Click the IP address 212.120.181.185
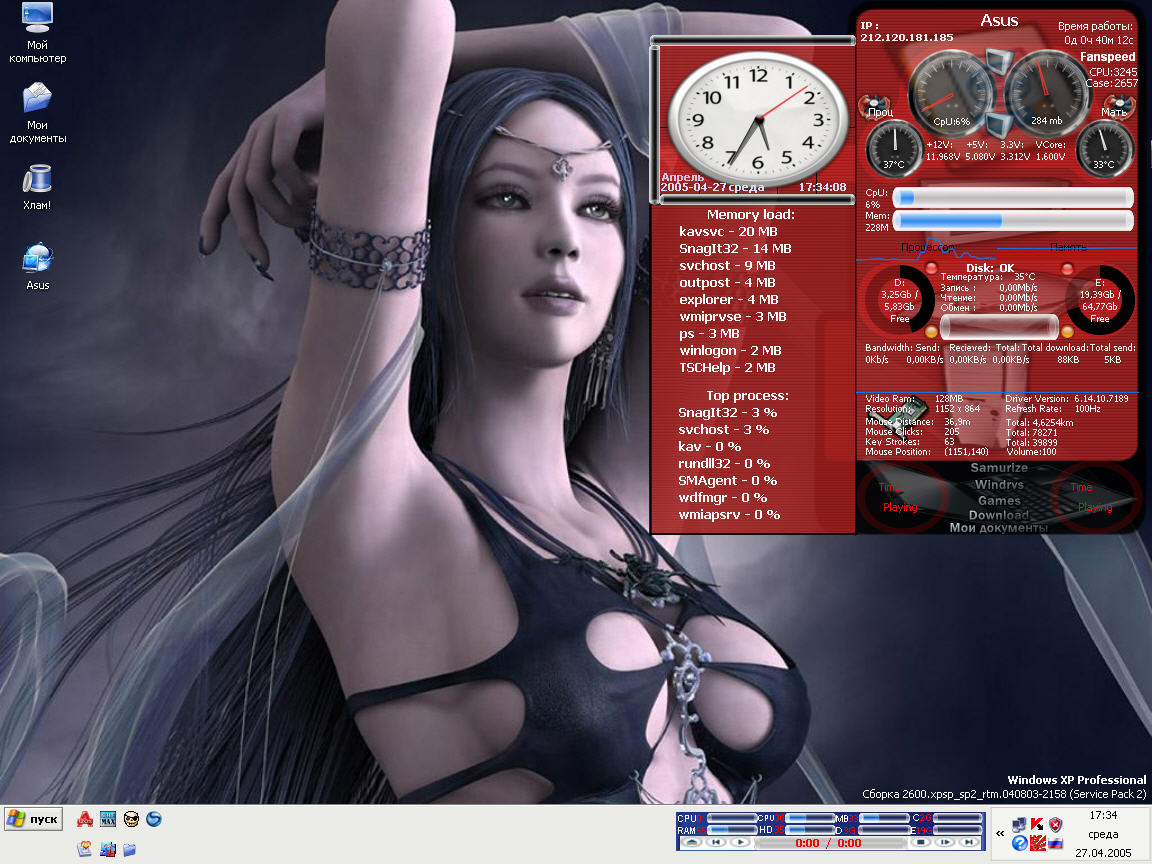The width and height of the screenshot is (1152, 864). coord(907,37)
